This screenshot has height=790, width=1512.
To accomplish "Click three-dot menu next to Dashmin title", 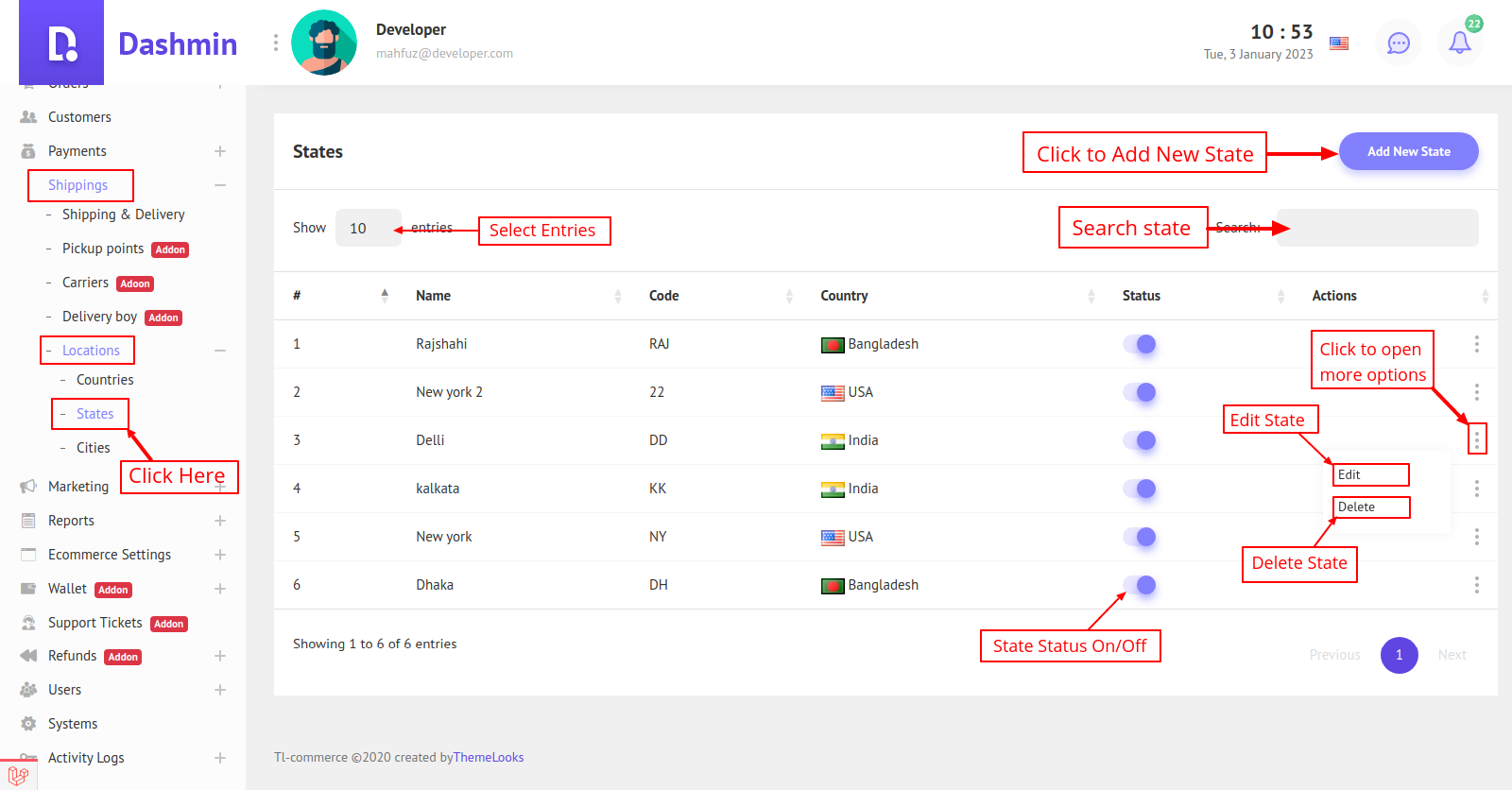I will 275,43.
